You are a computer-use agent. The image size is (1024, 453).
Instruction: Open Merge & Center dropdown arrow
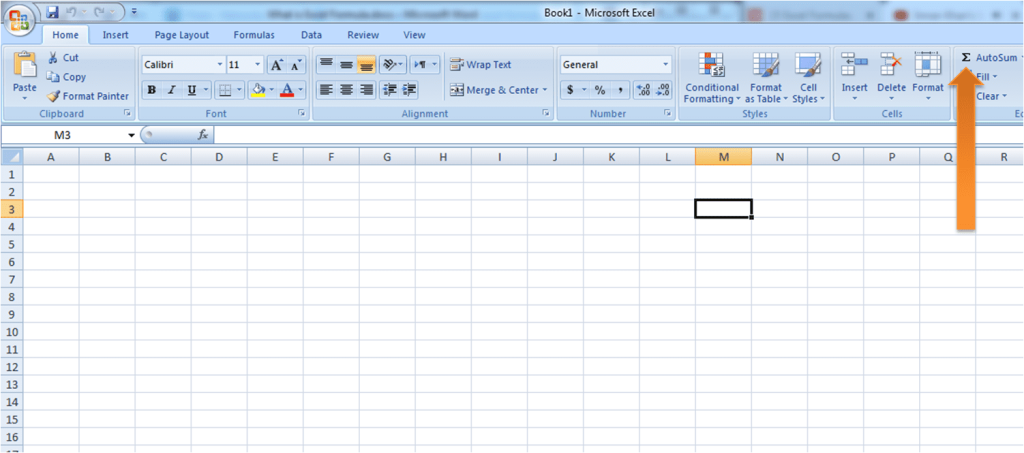(545, 90)
